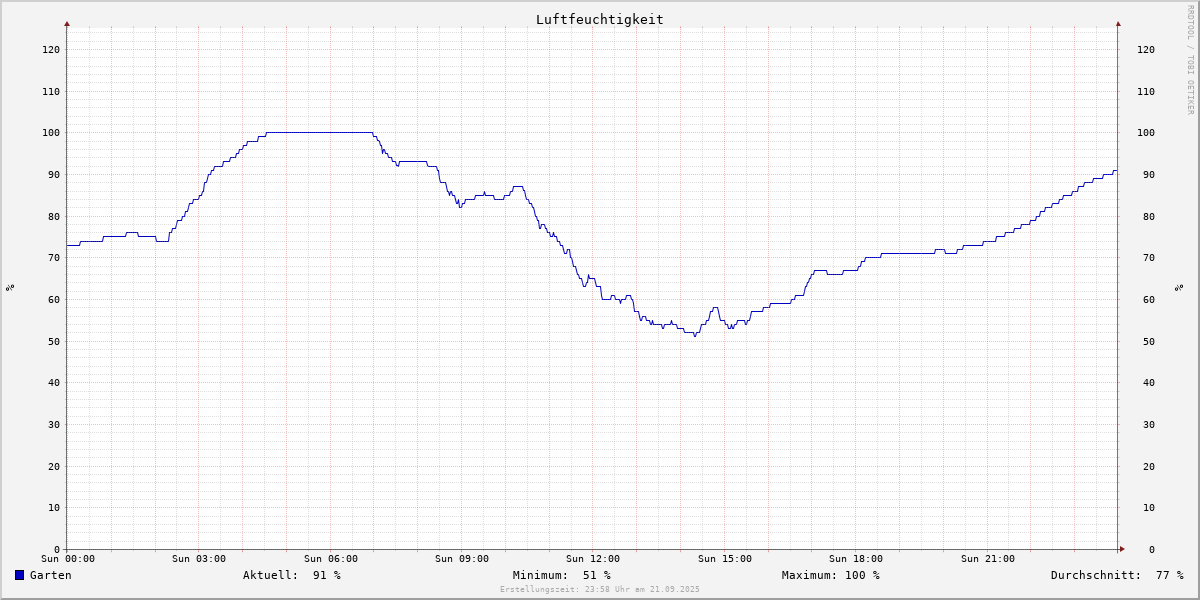Click the Sun 06:00 time axis label

click(331, 559)
